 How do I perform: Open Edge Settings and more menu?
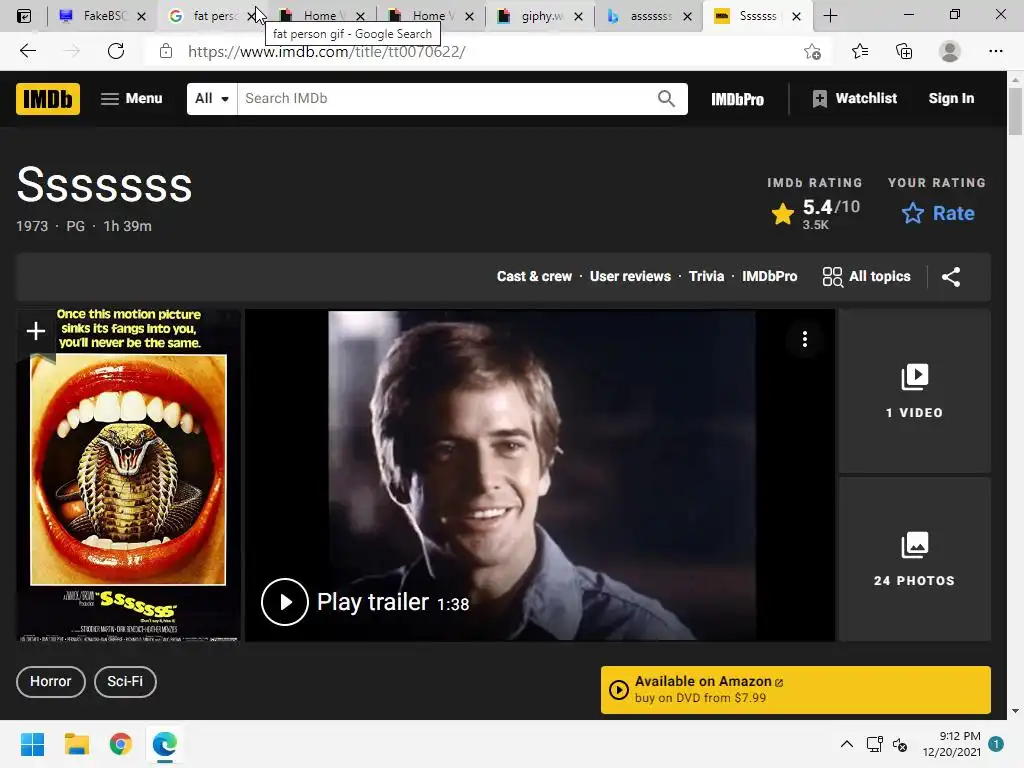[x=995, y=51]
